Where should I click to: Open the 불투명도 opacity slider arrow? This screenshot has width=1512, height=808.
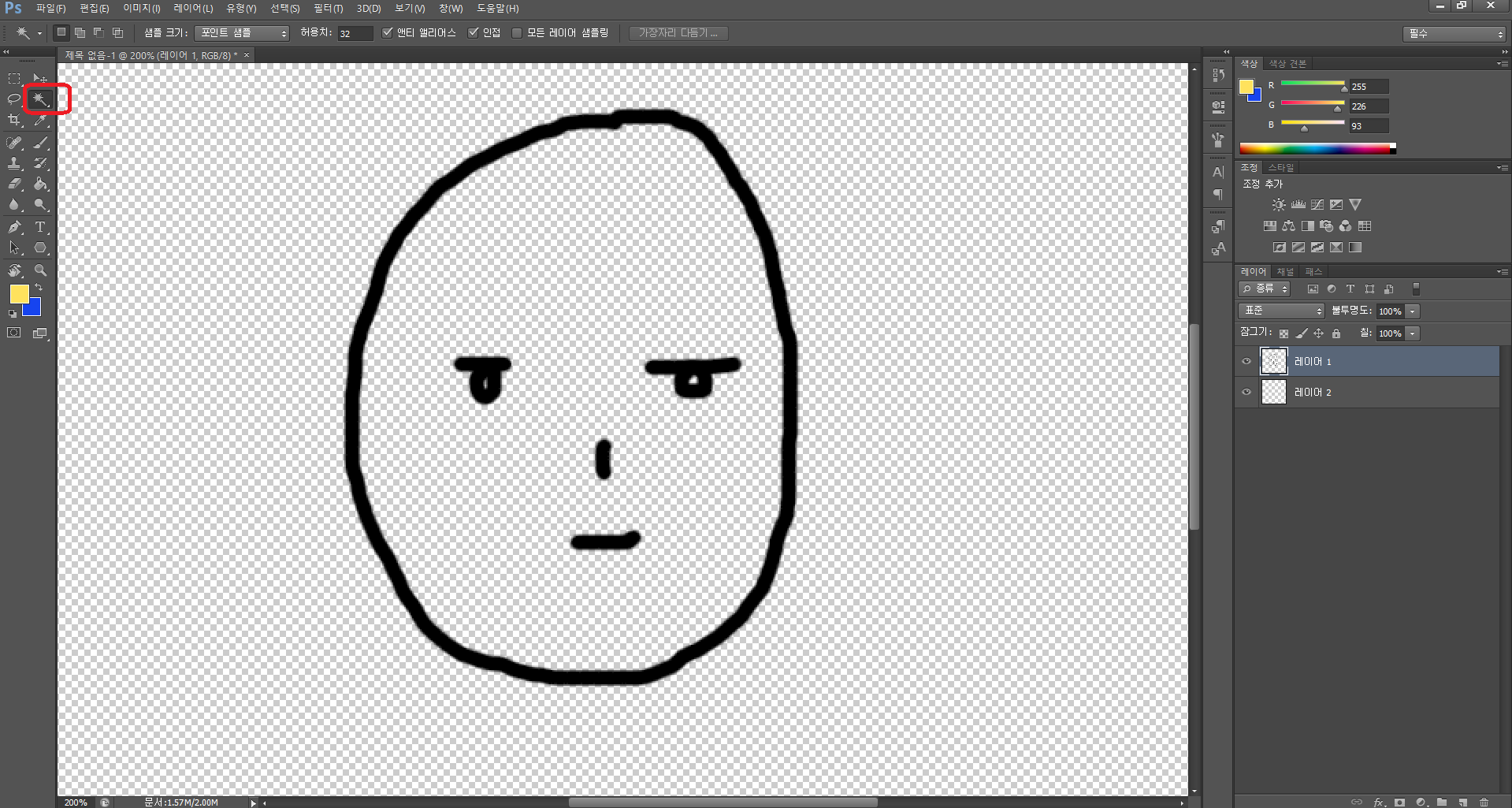pos(1413,311)
